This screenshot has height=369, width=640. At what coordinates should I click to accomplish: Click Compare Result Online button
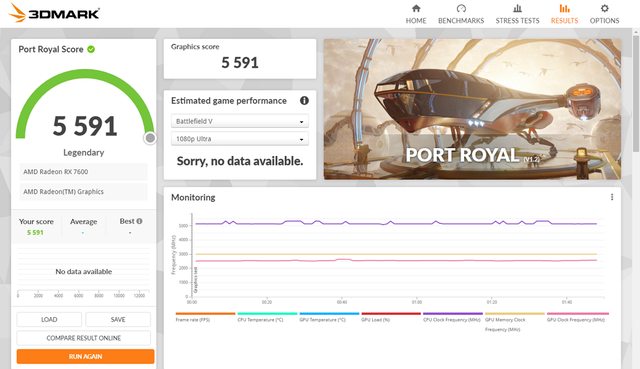pyautogui.click(x=84, y=338)
